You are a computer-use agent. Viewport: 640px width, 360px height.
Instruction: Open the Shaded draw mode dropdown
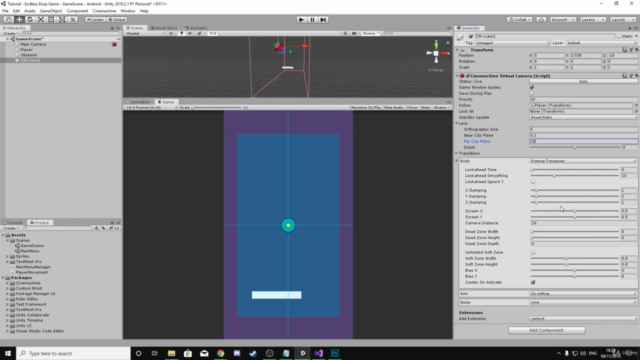144,33
